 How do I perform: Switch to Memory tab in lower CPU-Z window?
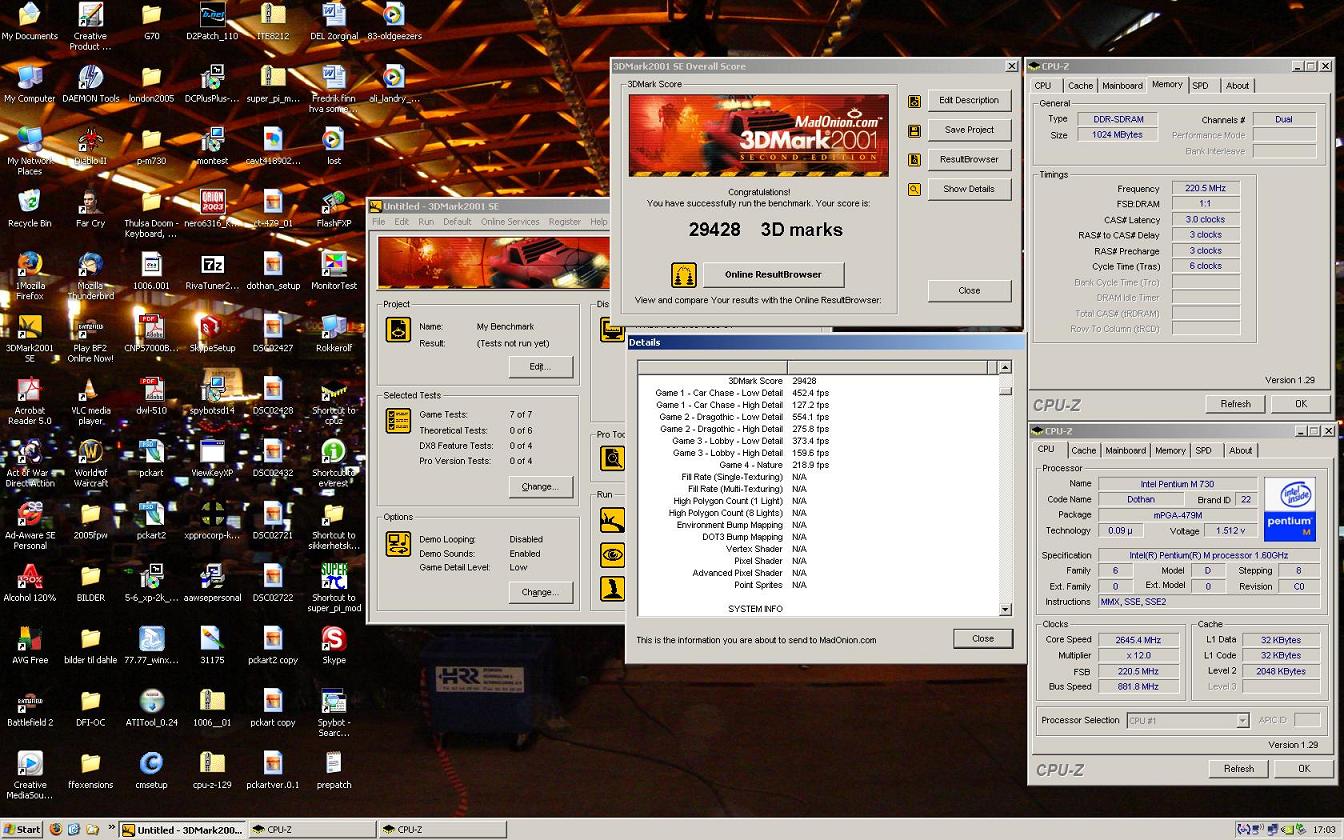[x=1170, y=451]
